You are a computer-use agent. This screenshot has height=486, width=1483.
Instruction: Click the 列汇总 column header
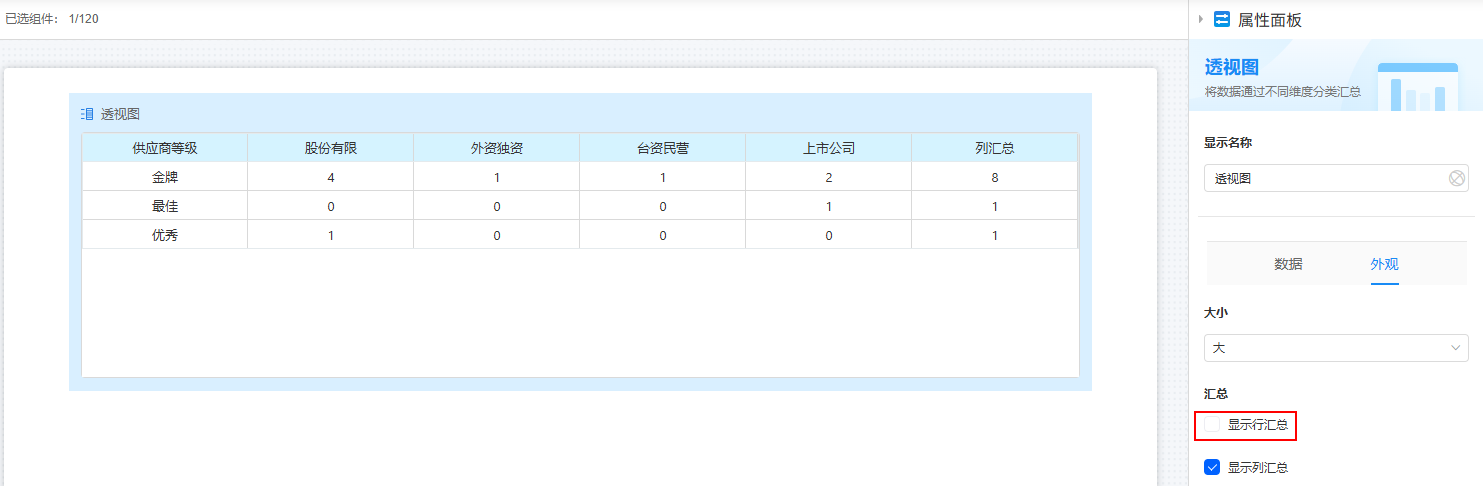point(995,148)
